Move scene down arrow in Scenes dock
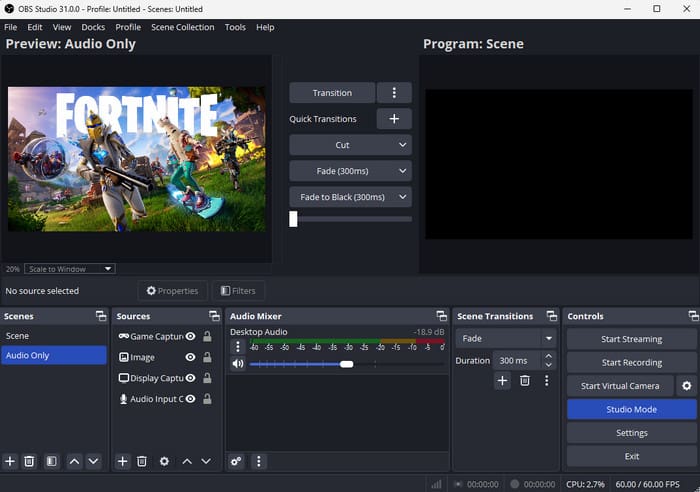Image resolution: width=700 pixels, height=492 pixels. pyautogui.click(x=93, y=461)
